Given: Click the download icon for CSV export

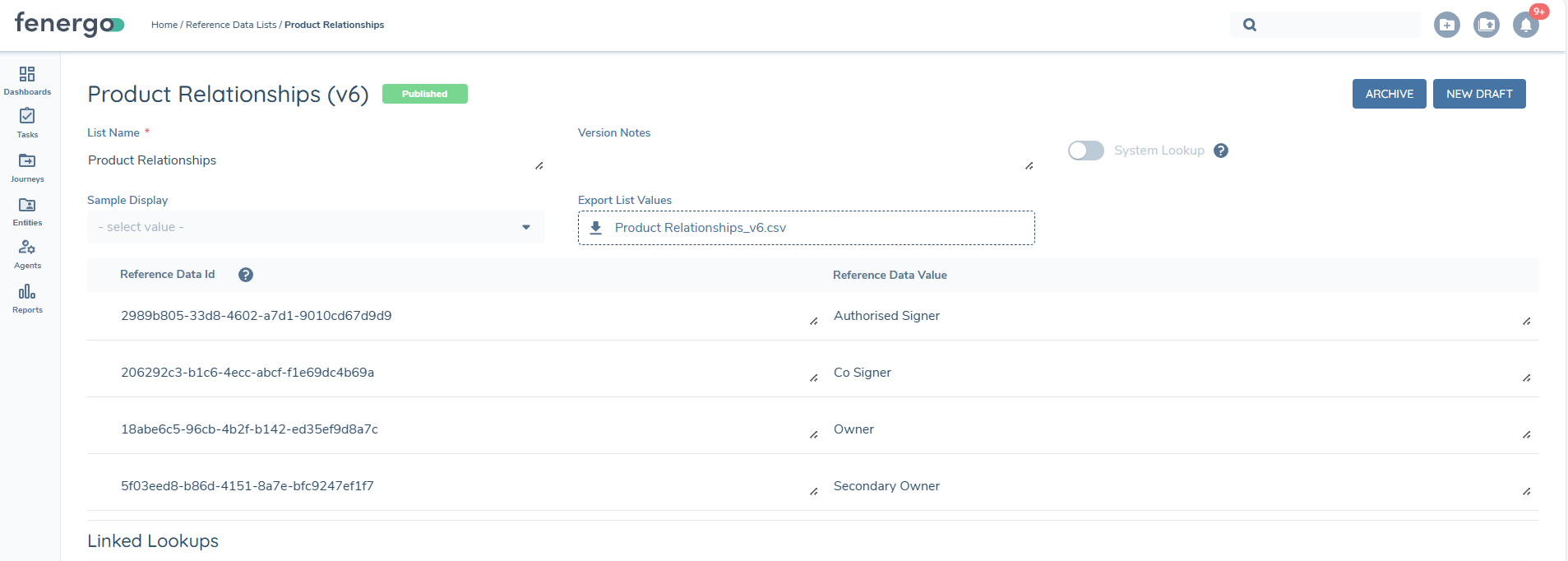Looking at the screenshot, I should pos(596,228).
